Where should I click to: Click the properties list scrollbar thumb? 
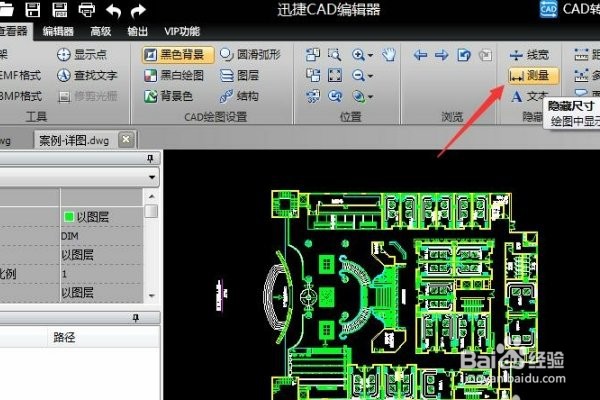click(152, 211)
